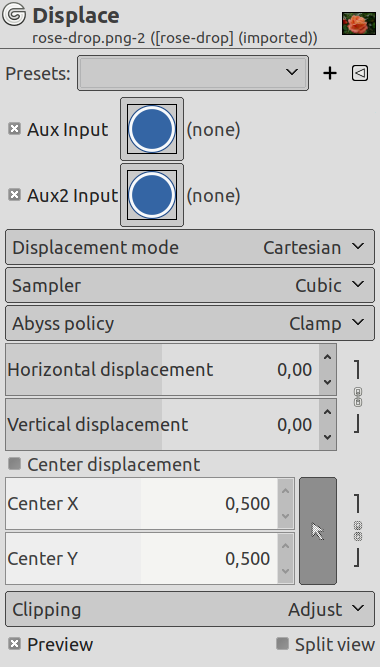Open the Abyss policy Clamp dropdown
Viewport: 380px width, 667px height.
(190, 323)
